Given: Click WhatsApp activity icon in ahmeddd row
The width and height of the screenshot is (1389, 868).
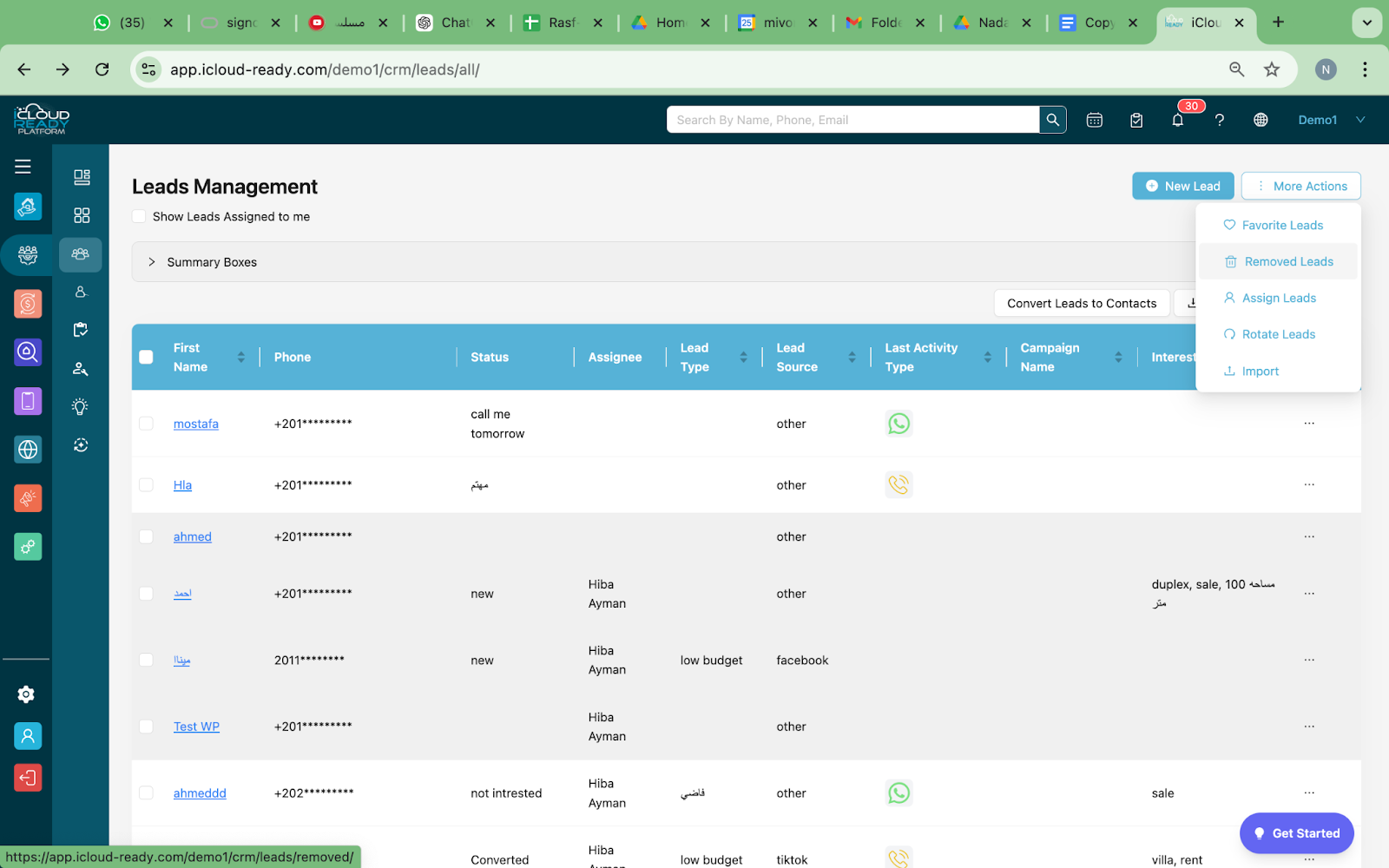Looking at the screenshot, I should pyautogui.click(x=899, y=792).
